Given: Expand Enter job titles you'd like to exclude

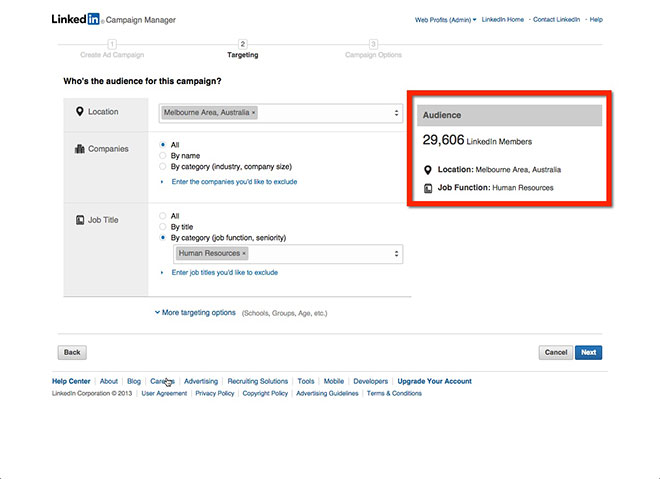Looking at the screenshot, I should 224,272.
